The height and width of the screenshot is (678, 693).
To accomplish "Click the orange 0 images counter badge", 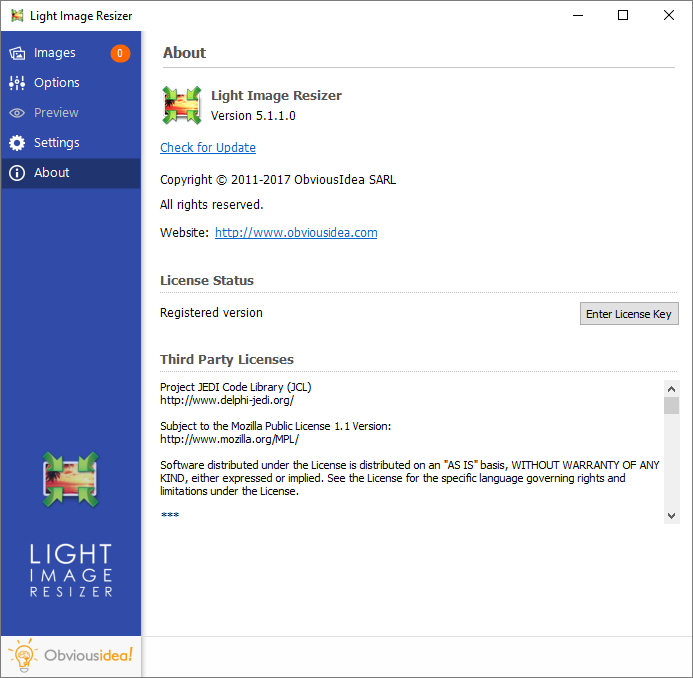I will [120, 53].
